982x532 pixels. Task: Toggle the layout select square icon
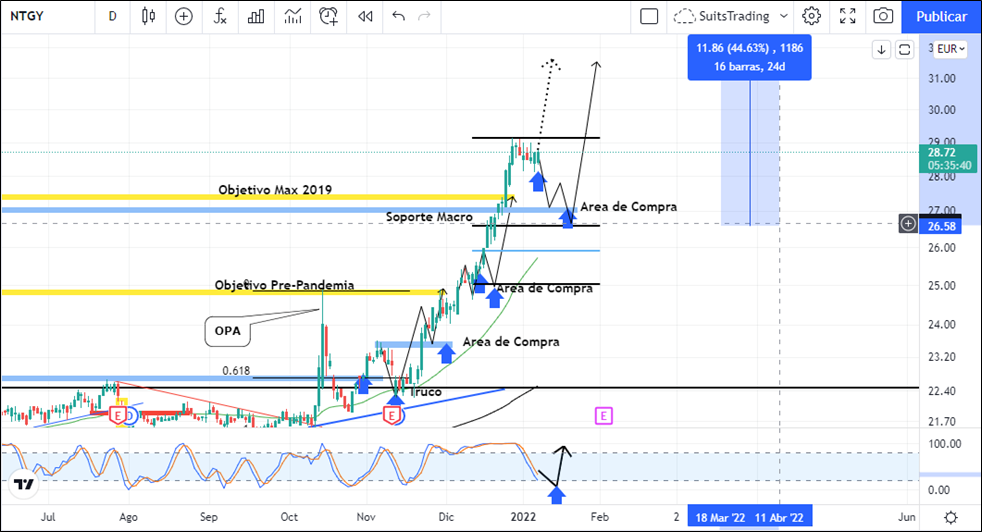pyautogui.click(x=649, y=16)
